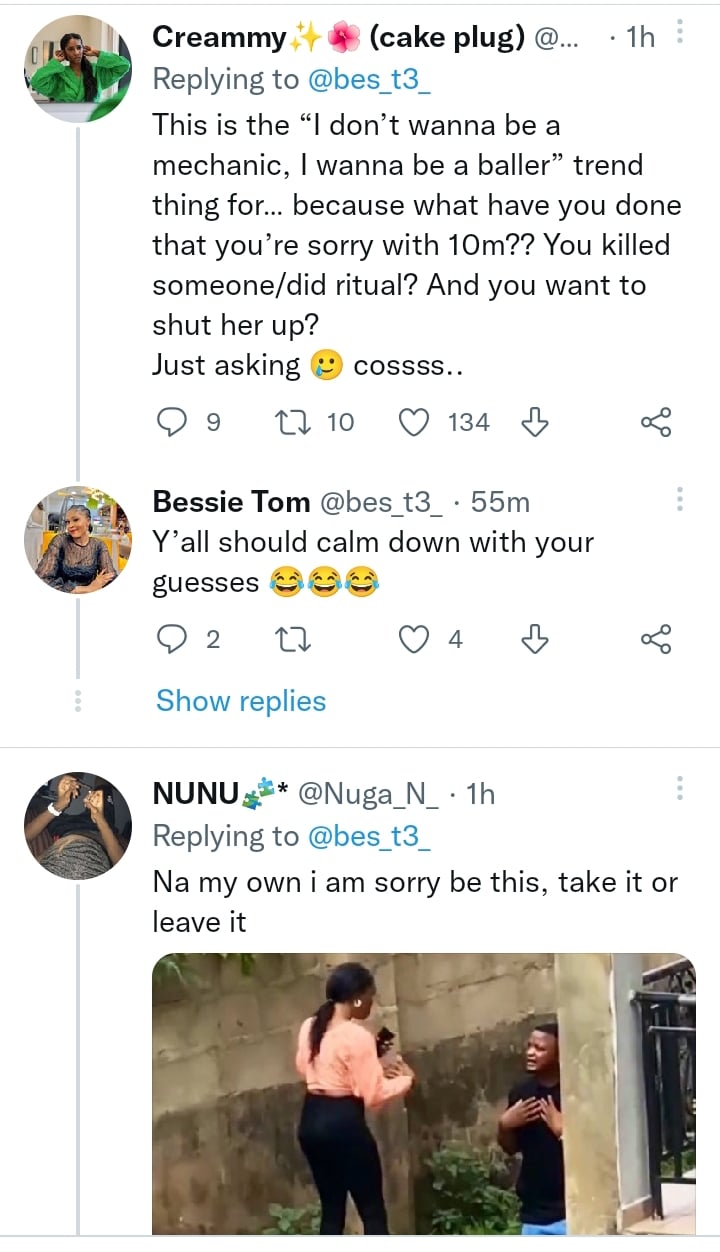This screenshot has height=1252, width=720.
Task: Share Creammy's tweet
Action: click(656, 423)
